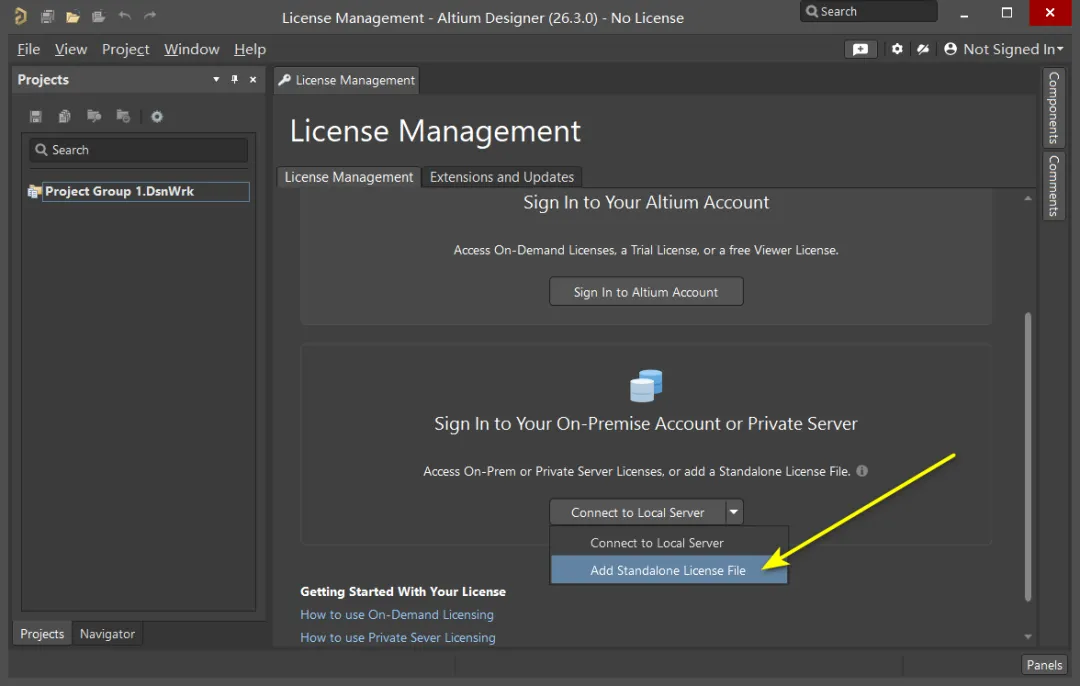Click the Compile documents icon in Projects panel

click(65, 116)
